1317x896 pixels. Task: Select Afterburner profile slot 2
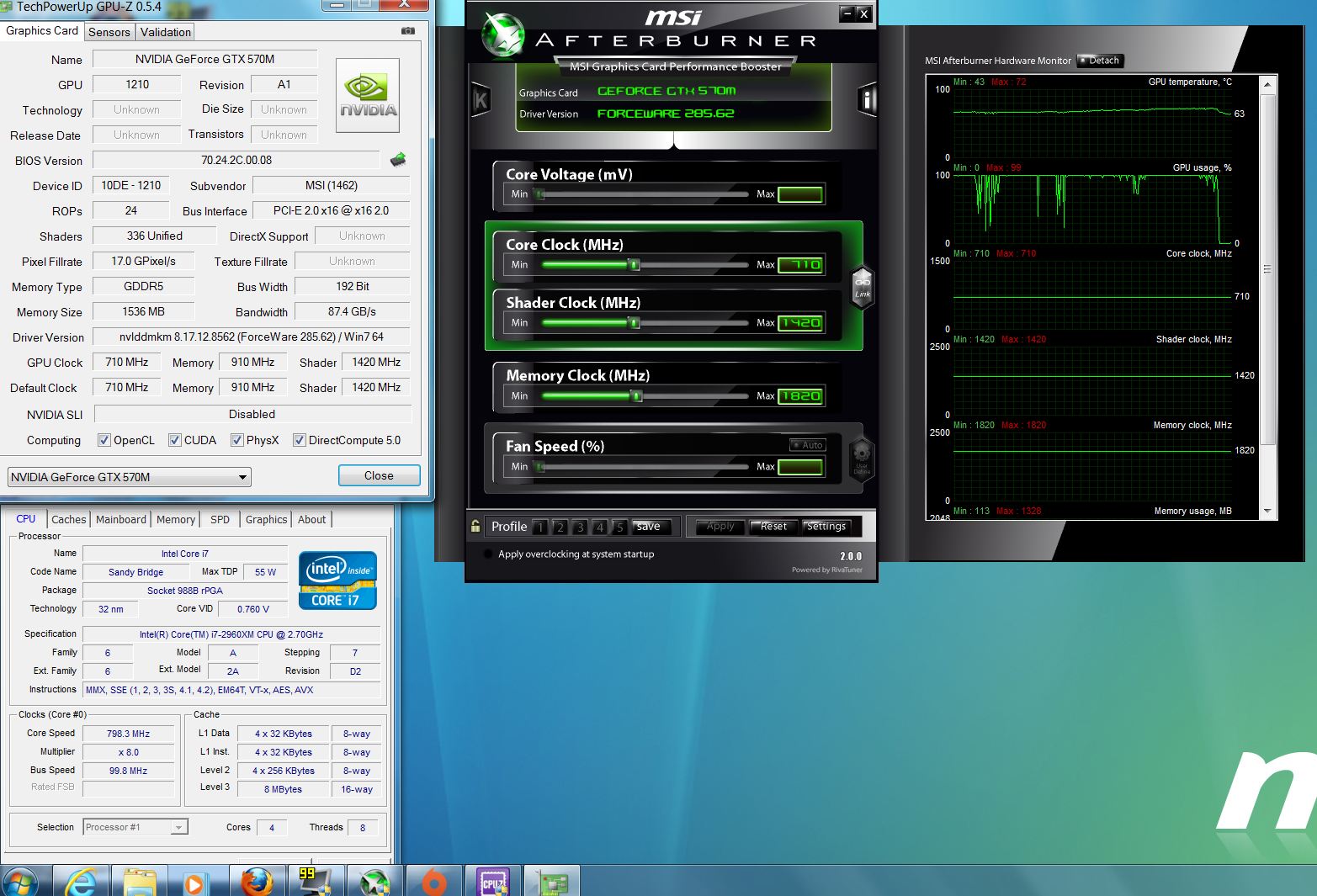(560, 528)
